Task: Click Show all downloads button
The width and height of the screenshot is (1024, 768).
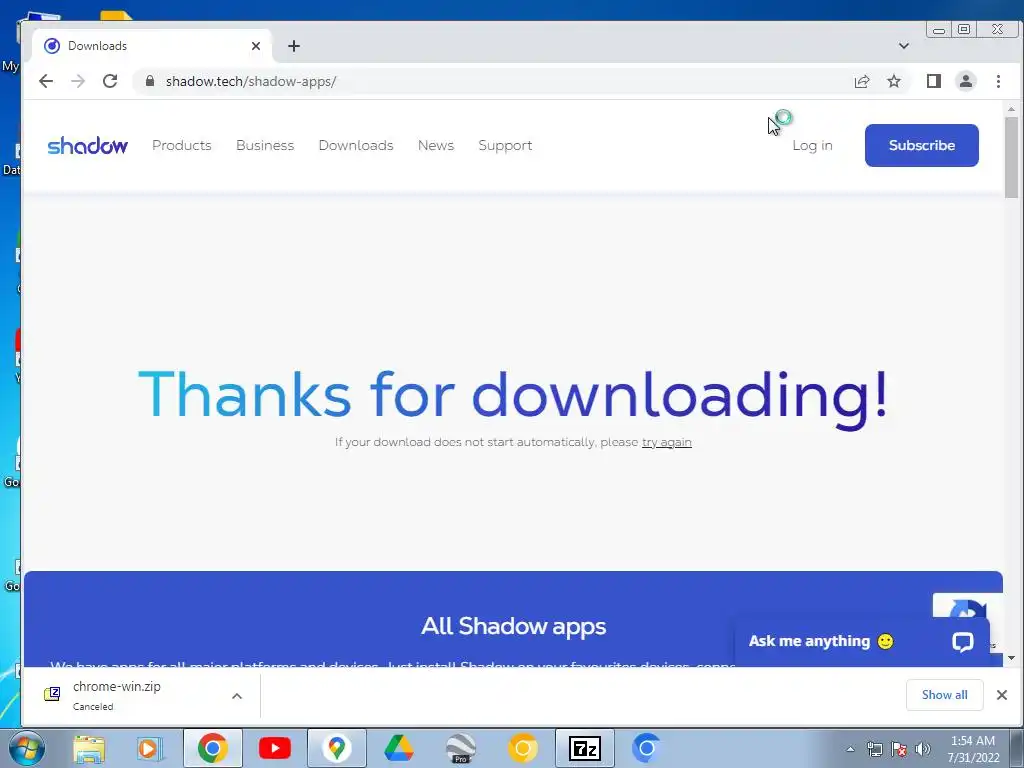Action: [x=944, y=695]
